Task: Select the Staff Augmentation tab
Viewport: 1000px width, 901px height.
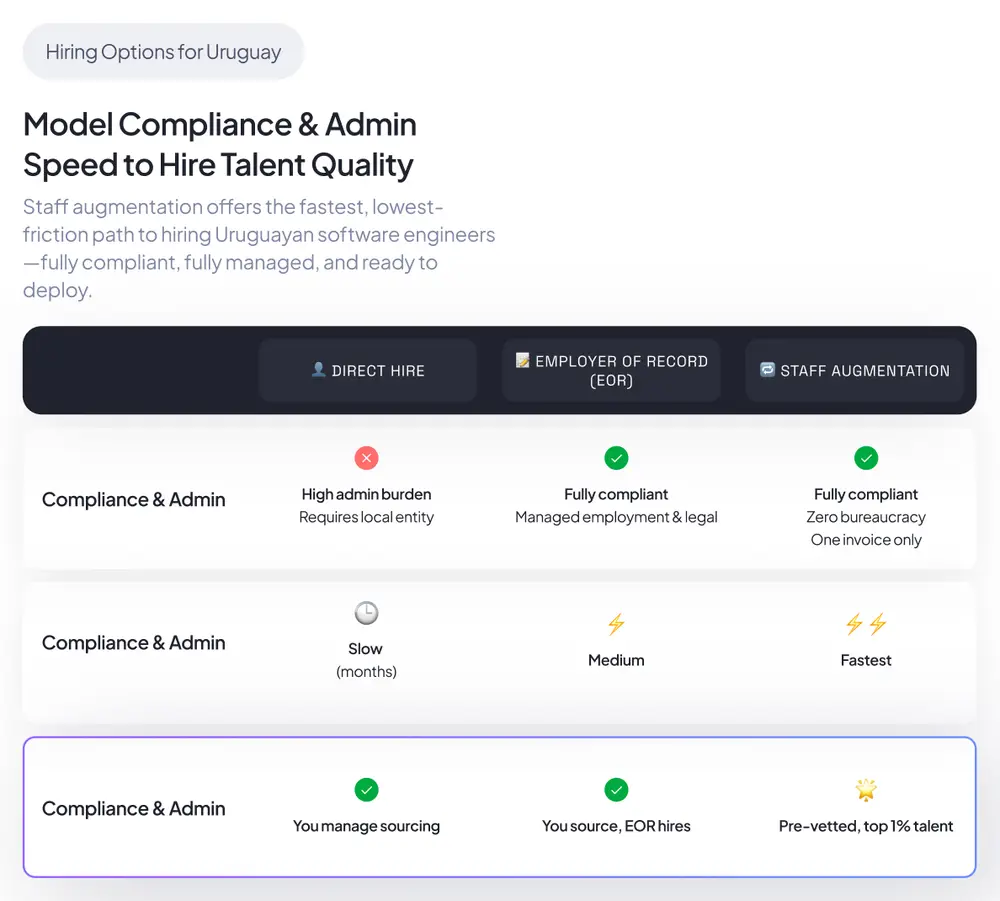Action: (x=854, y=370)
